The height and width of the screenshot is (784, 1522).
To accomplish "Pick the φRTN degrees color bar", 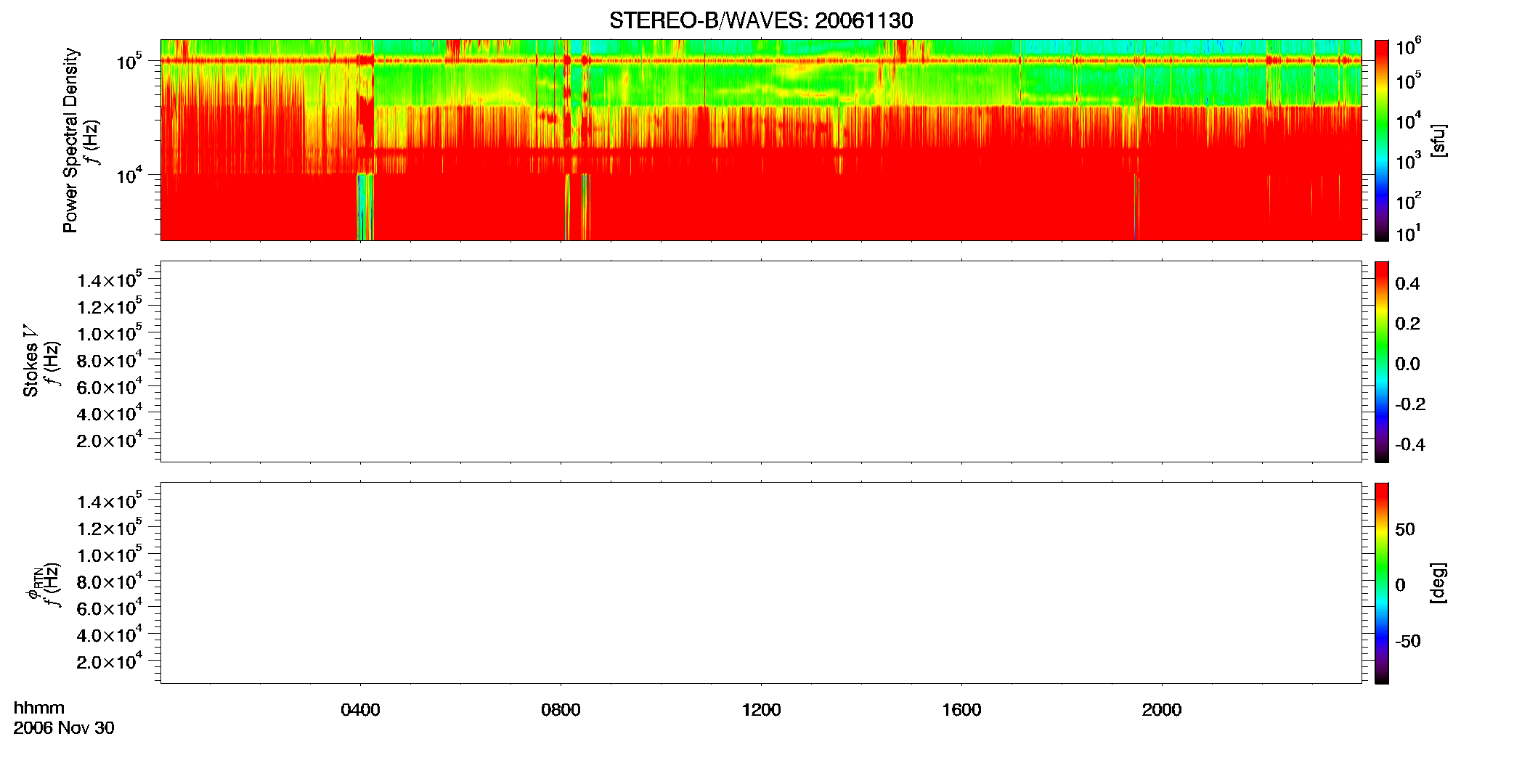I will (x=1382, y=583).
